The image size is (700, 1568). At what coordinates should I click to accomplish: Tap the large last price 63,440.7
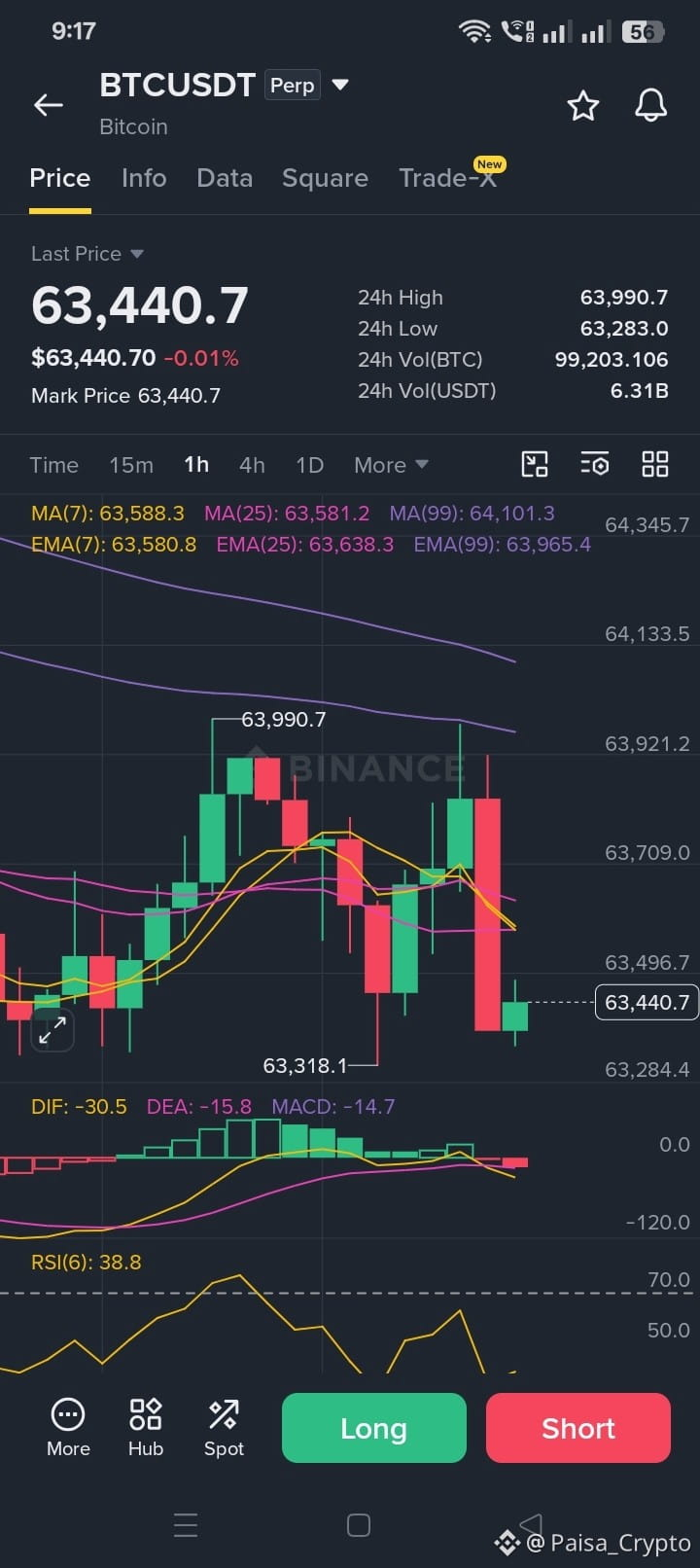click(x=140, y=305)
